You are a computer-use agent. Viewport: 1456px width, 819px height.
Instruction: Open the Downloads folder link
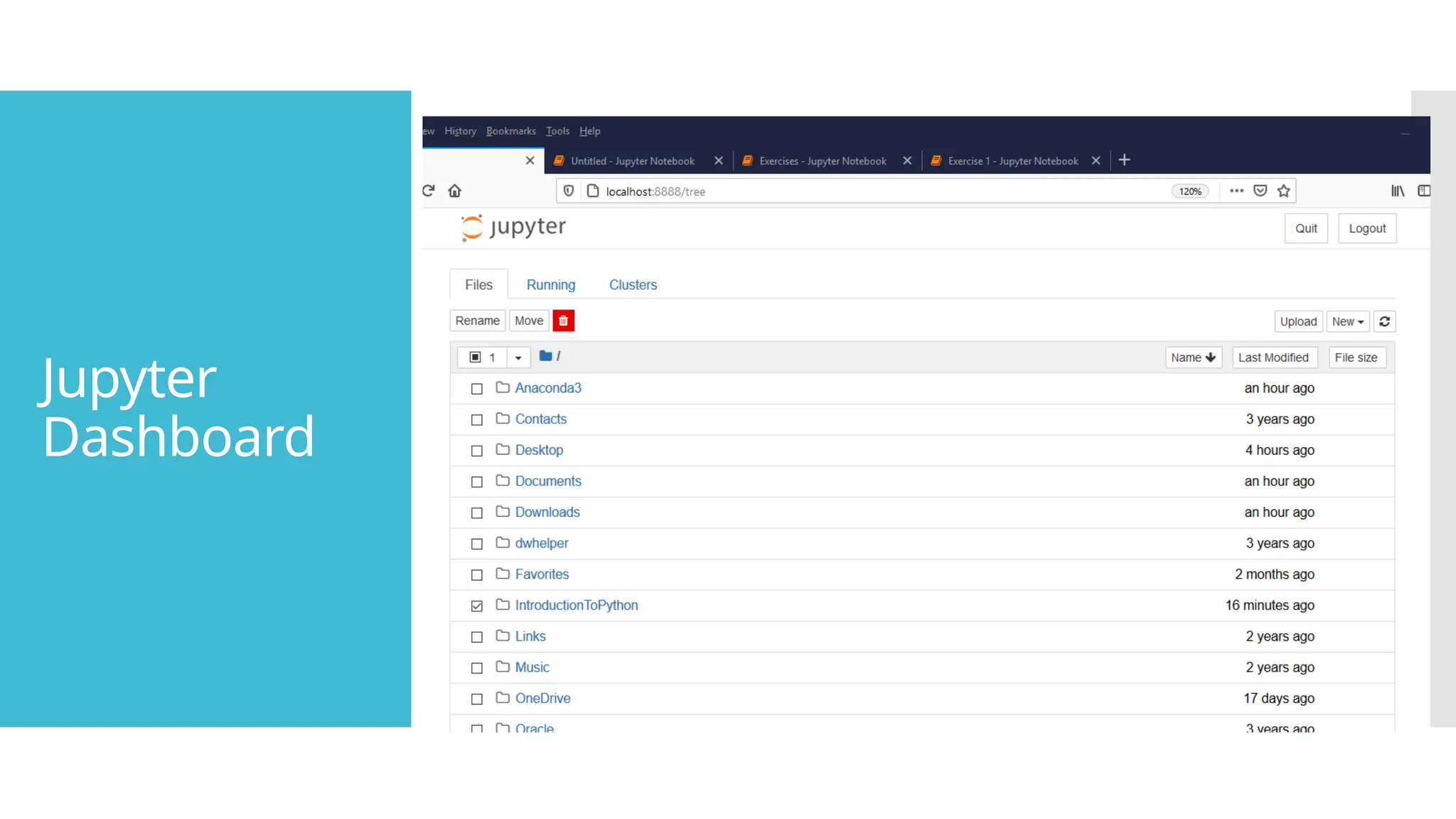547,512
